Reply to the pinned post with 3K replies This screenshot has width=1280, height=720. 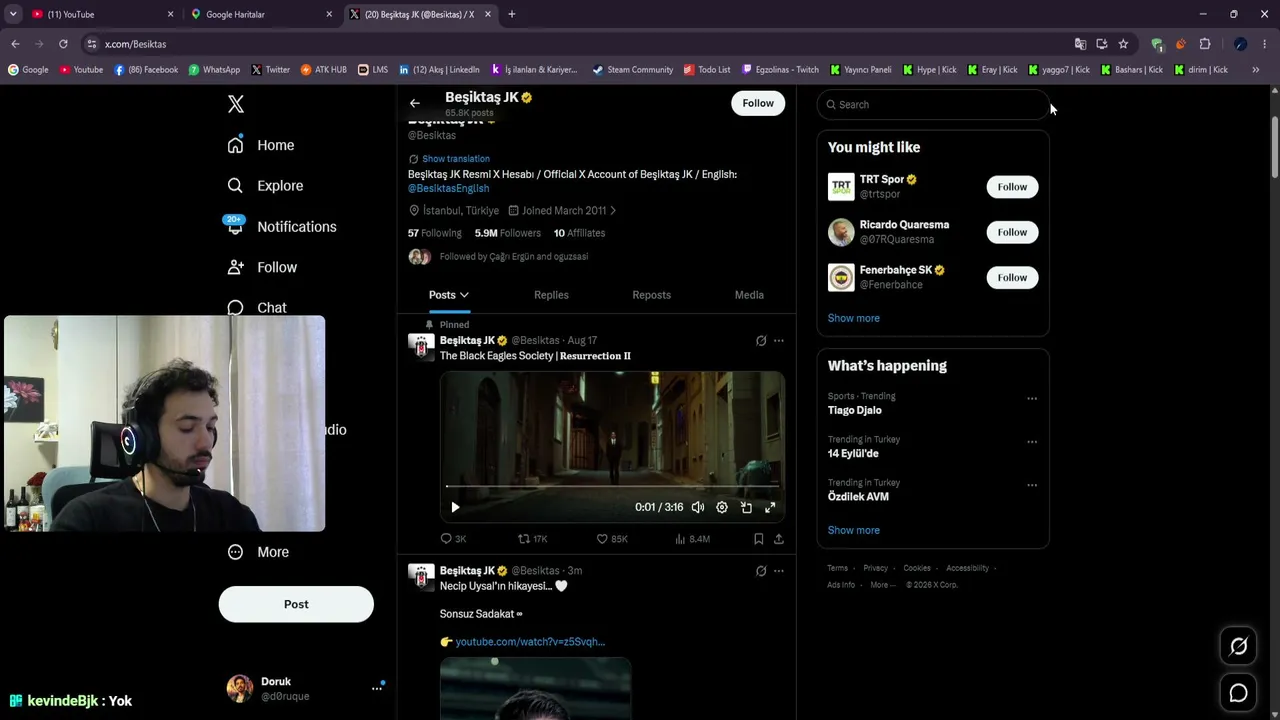coord(453,539)
